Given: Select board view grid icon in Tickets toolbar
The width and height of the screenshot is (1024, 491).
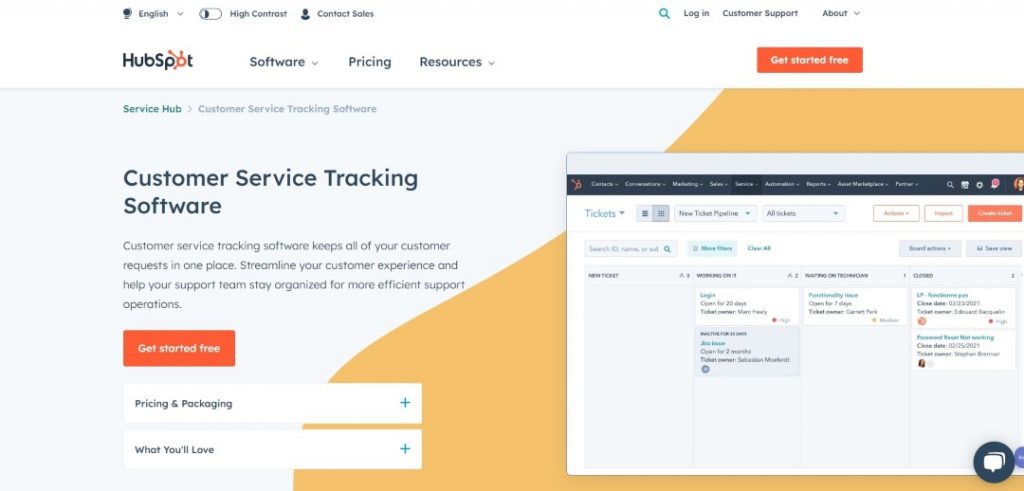Looking at the screenshot, I should [x=661, y=214].
